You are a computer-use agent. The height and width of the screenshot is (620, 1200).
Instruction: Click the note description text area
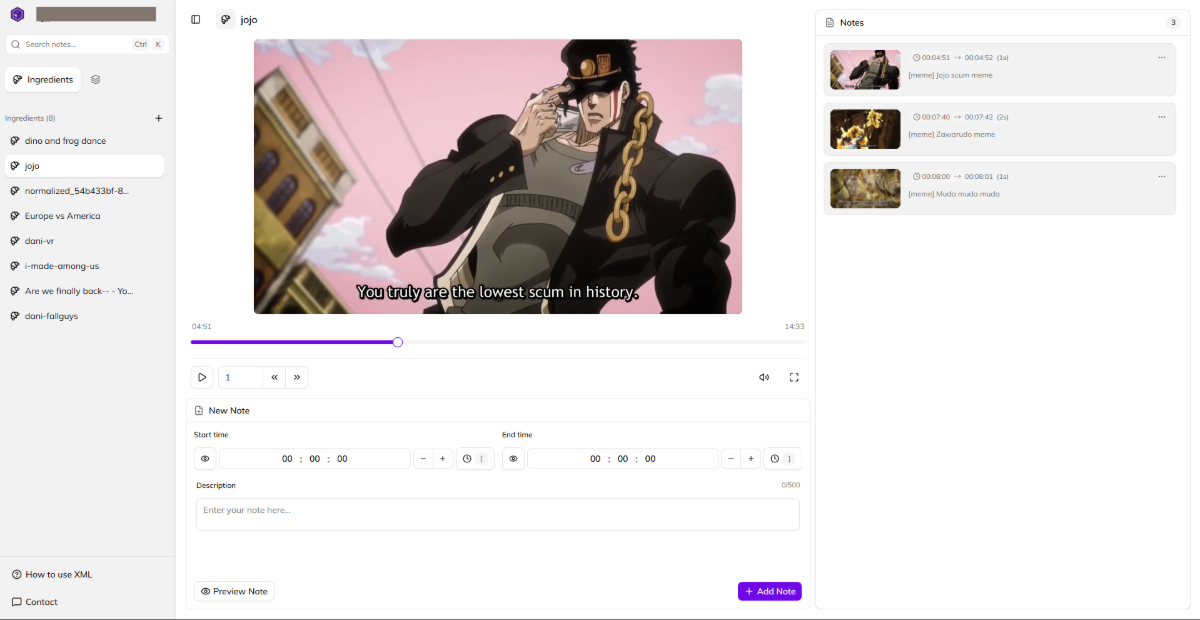(498, 514)
